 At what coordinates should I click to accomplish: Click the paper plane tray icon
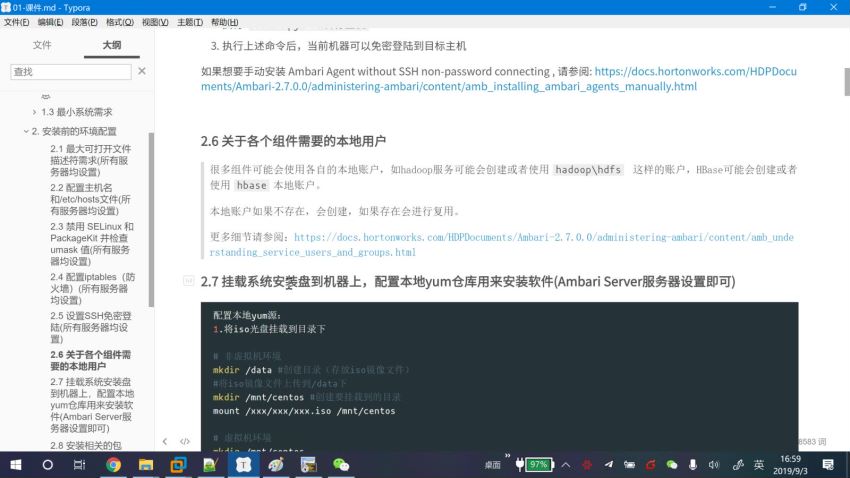(608, 464)
